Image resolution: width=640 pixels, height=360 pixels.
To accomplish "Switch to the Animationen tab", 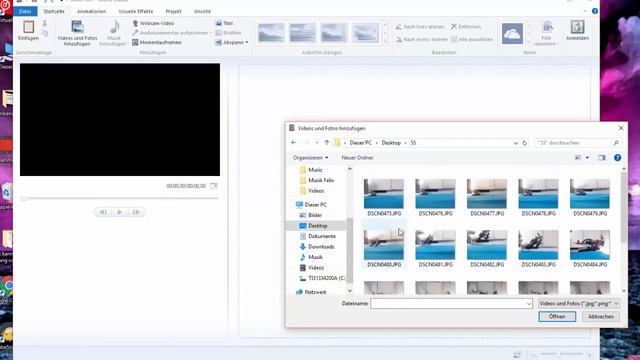I will 91,11.
